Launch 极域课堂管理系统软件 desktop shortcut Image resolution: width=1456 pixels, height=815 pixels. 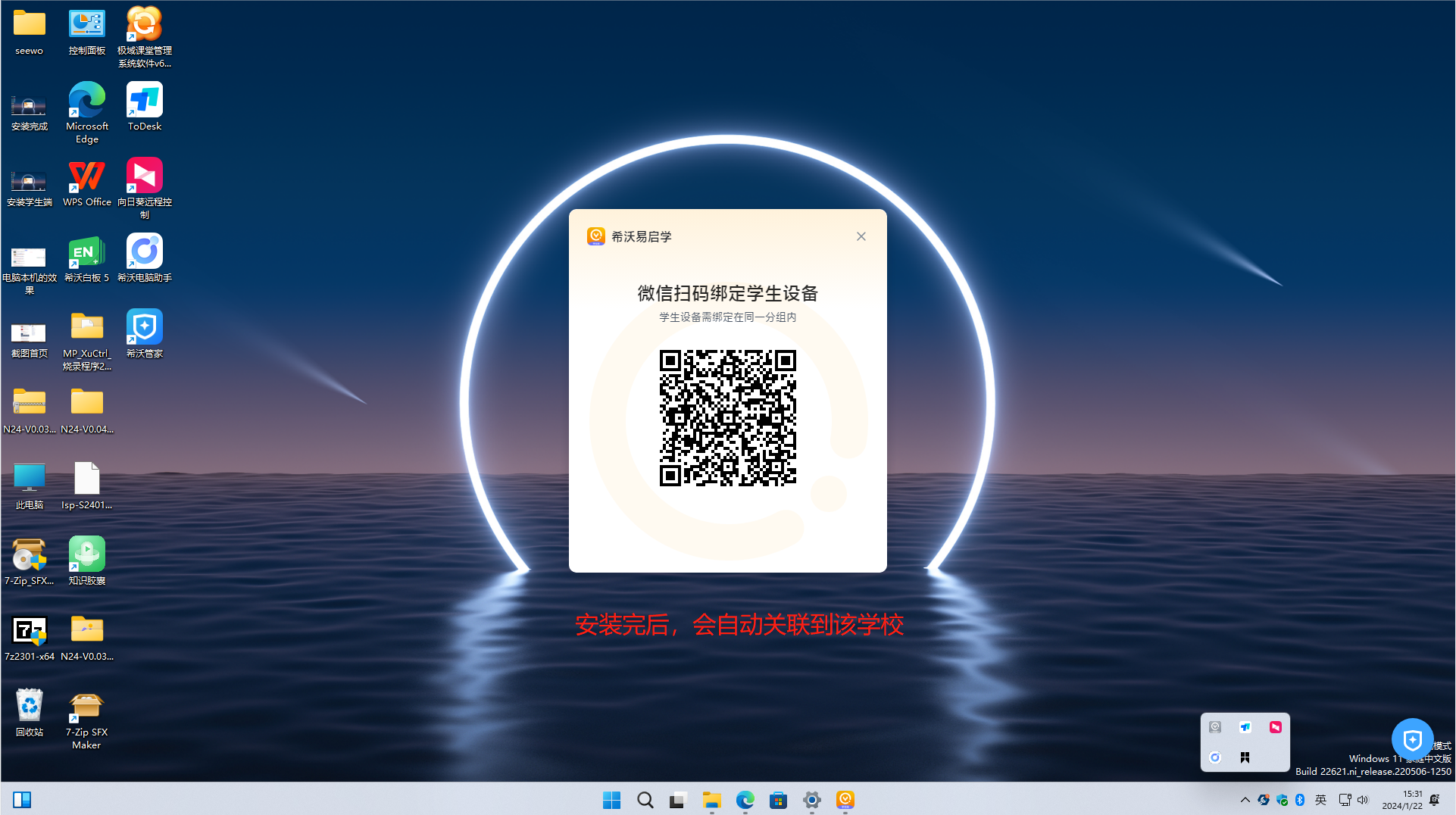click(x=144, y=38)
